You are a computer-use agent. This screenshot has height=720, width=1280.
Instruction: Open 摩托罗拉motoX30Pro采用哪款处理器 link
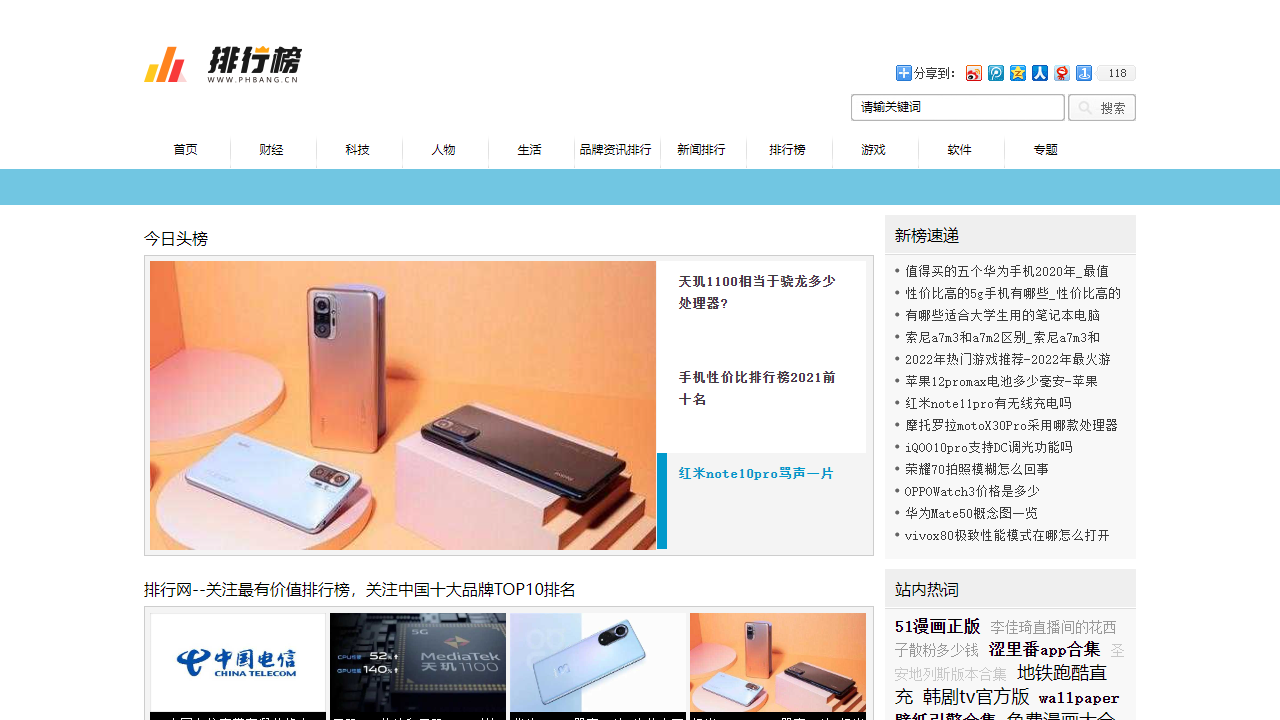click(1012, 425)
